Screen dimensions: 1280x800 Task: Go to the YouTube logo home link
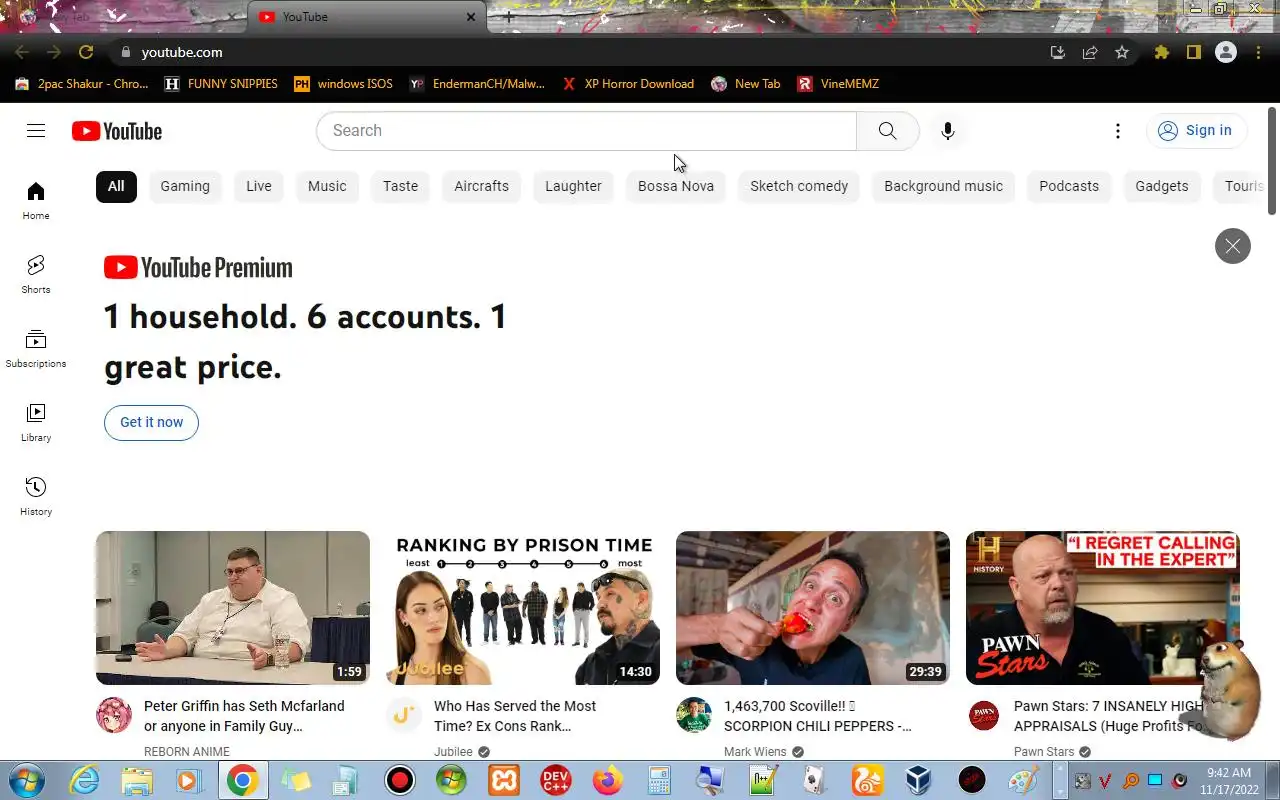tap(117, 131)
